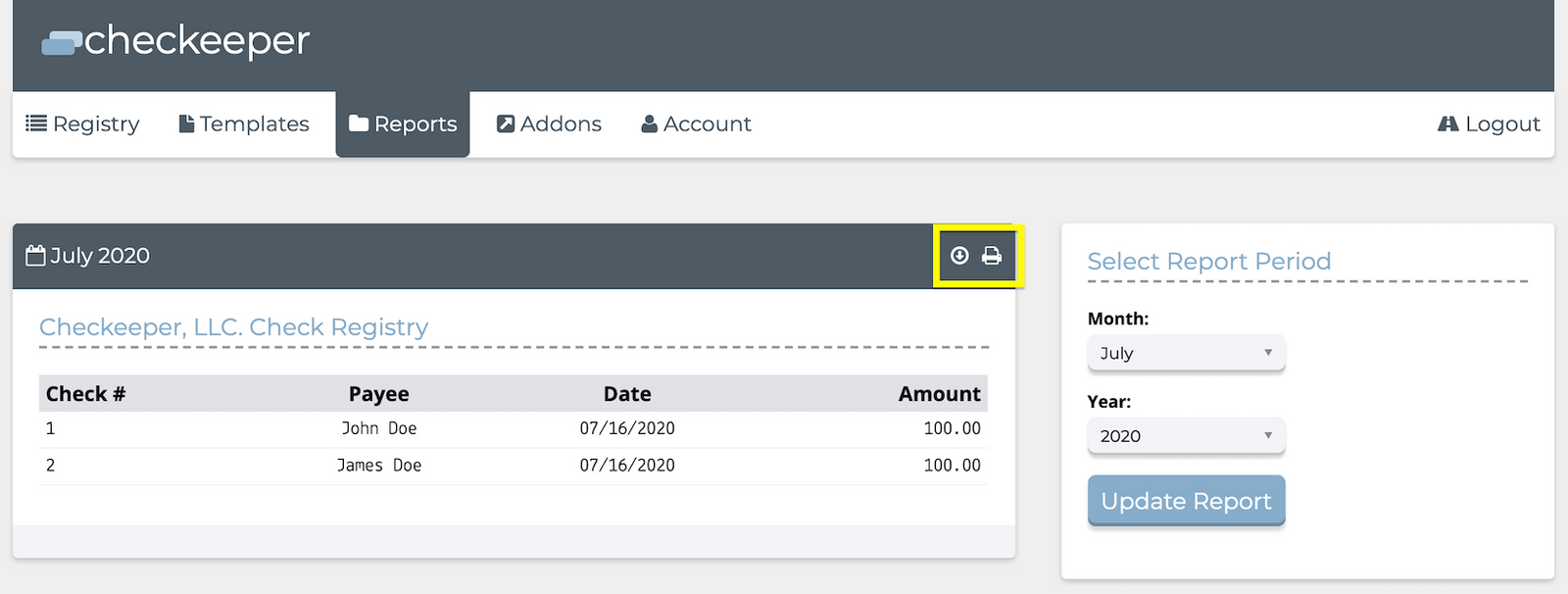Click the Addons arrow icon
This screenshot has height=594, width=1568.
click(506, 124)
